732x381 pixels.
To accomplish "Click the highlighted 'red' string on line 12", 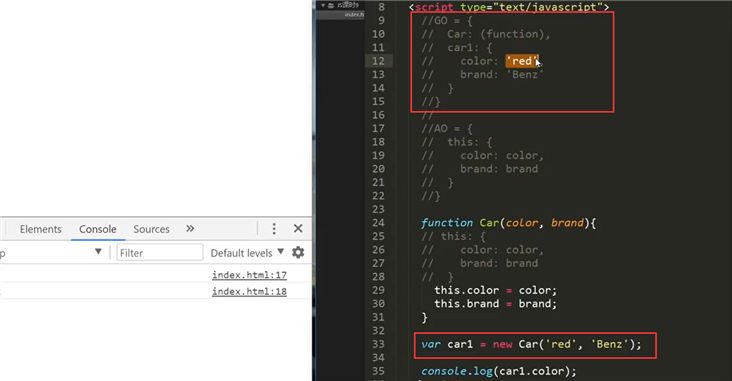I will (522, 61).
